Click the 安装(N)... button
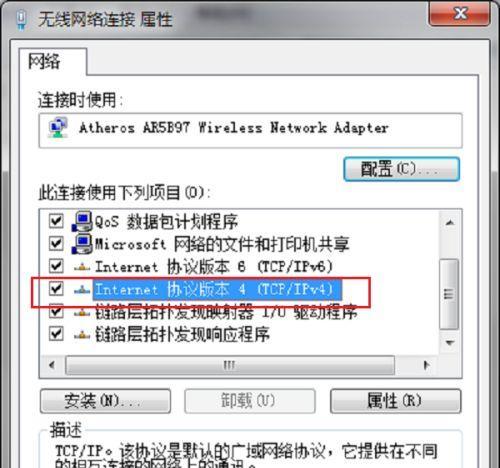Screen dimensions: 500x468 coord(105,401)
